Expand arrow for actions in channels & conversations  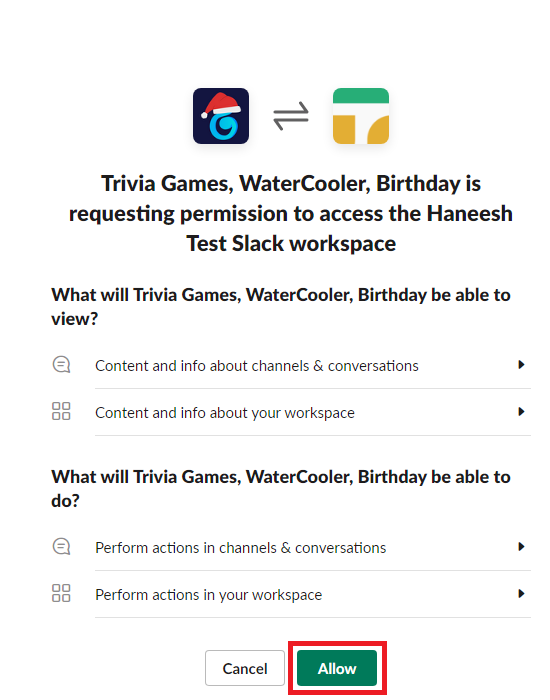[521, 547]
